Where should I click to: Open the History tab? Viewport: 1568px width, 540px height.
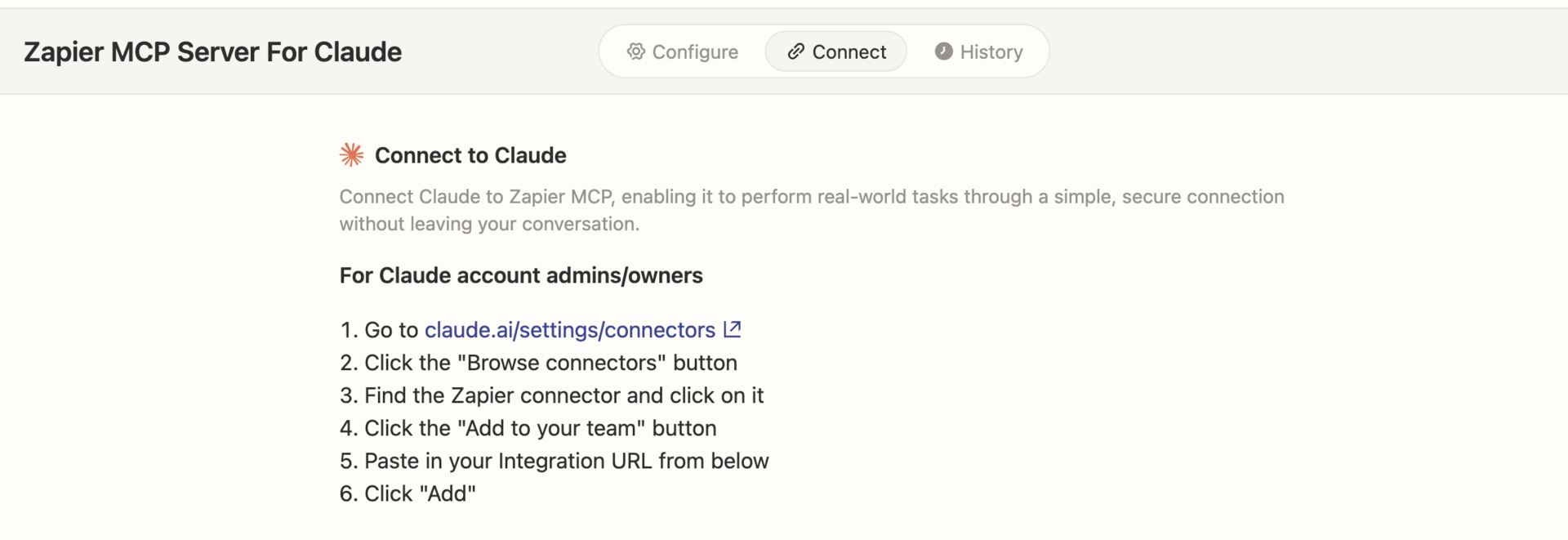[978, 51]
